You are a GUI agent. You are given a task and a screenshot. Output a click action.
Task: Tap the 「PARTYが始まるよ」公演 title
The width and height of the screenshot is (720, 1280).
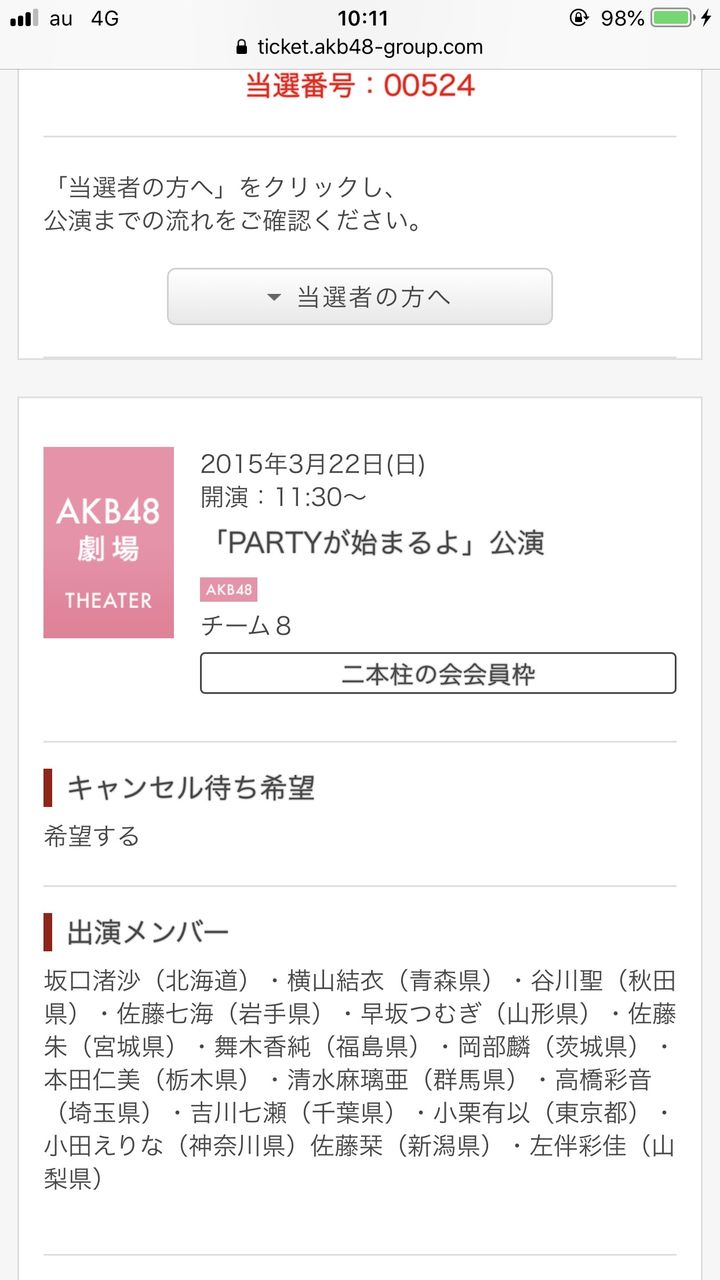point(373,543)
